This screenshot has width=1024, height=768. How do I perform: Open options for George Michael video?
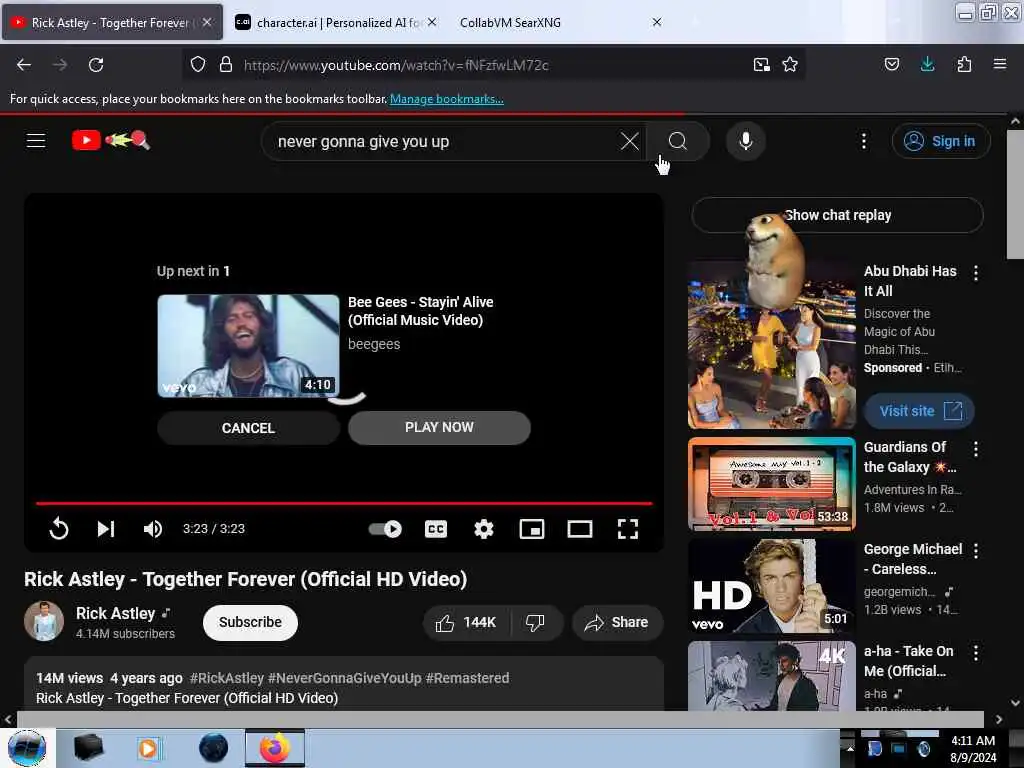click(x=975, y=551)
